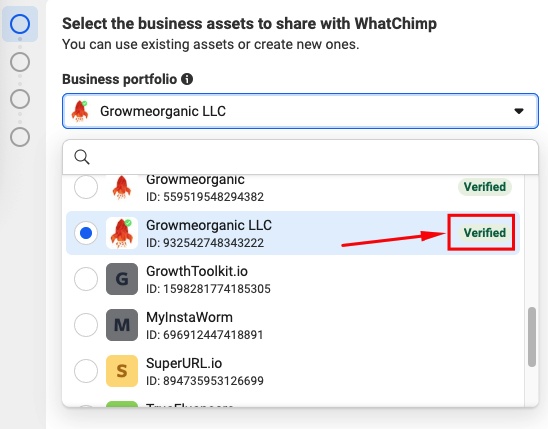Click ID: 932542748343222 text
Image resolution: width=548 pixels, height=429 pixels.
click(205, 243)
